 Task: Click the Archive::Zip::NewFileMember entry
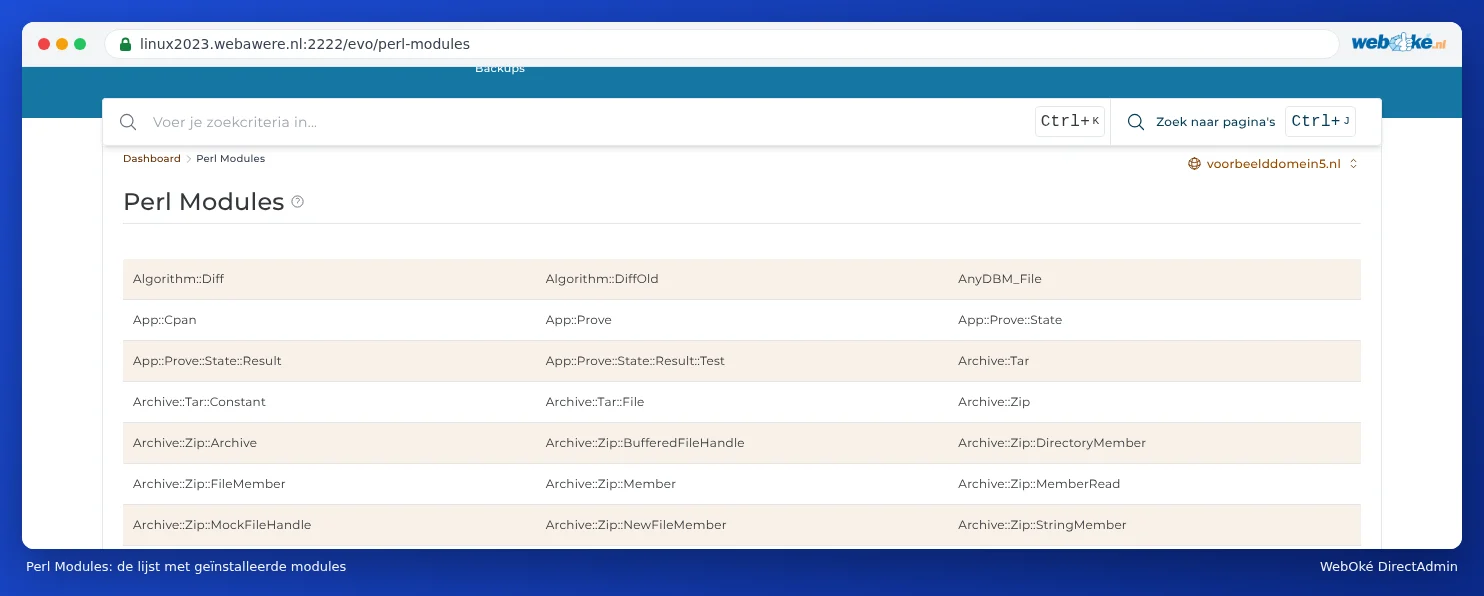(636, 525)
